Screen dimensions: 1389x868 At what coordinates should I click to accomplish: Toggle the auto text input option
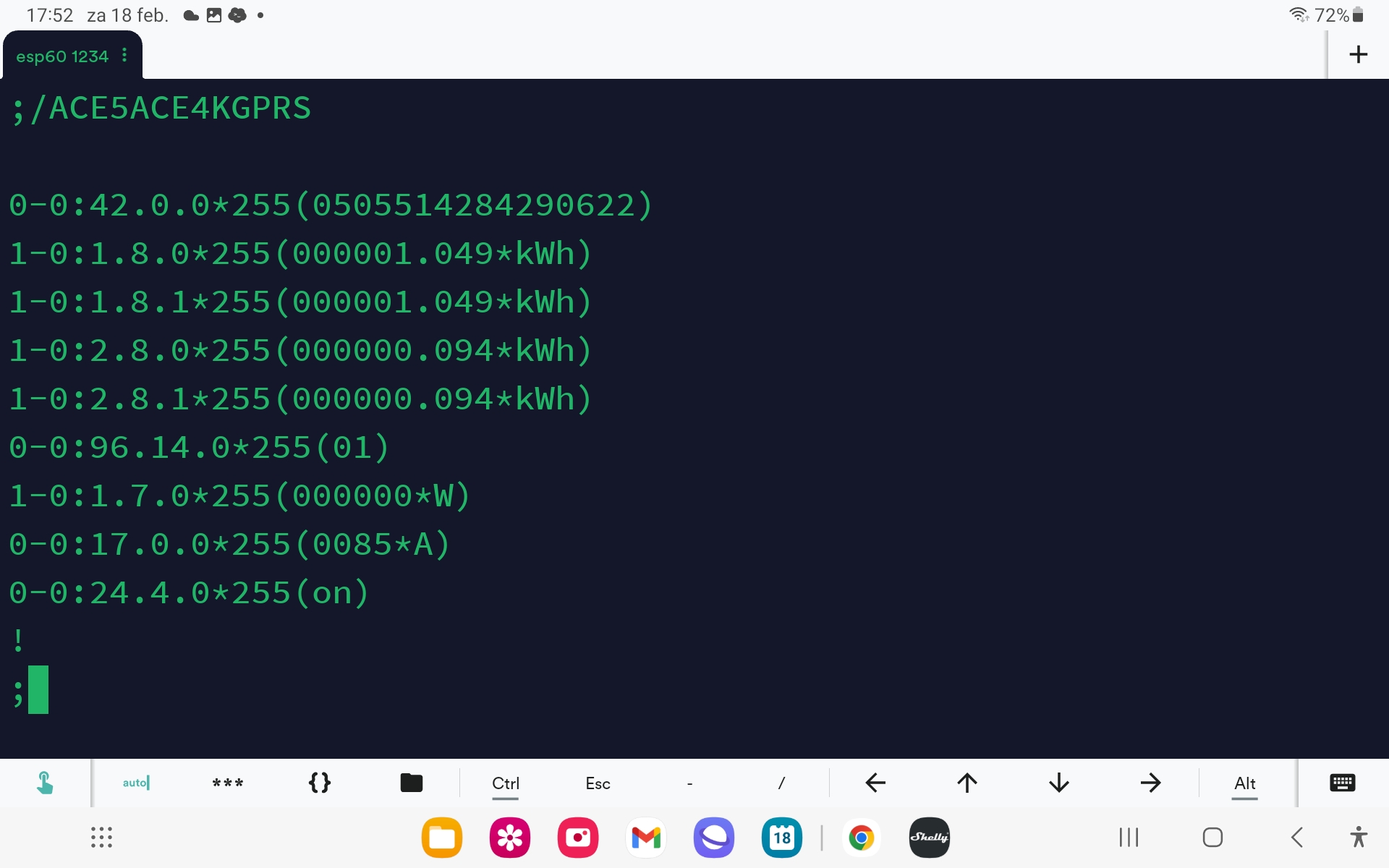[x=136, y=783]
